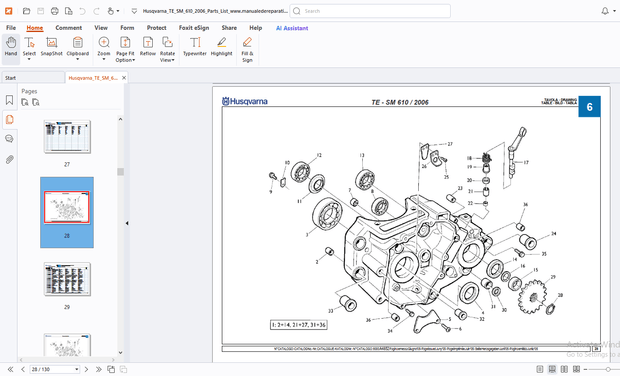Select page 29 thumbnail
The height and width of the screenshot is (376, 620).
[67, 279]
